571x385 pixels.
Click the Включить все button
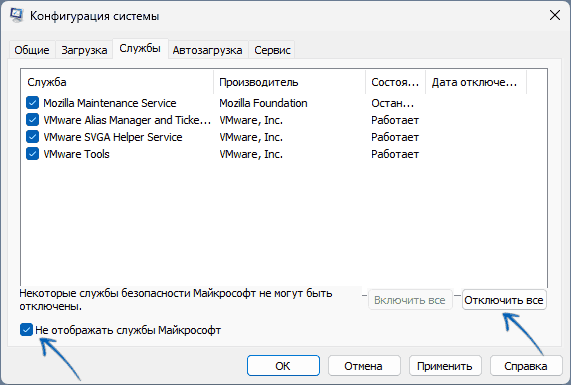coord(410,300)
